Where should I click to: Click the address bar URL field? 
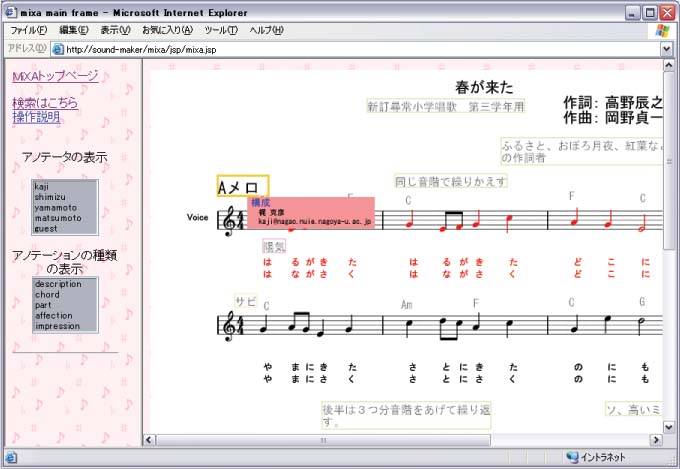pyautogui.click(x=356, y=49)
